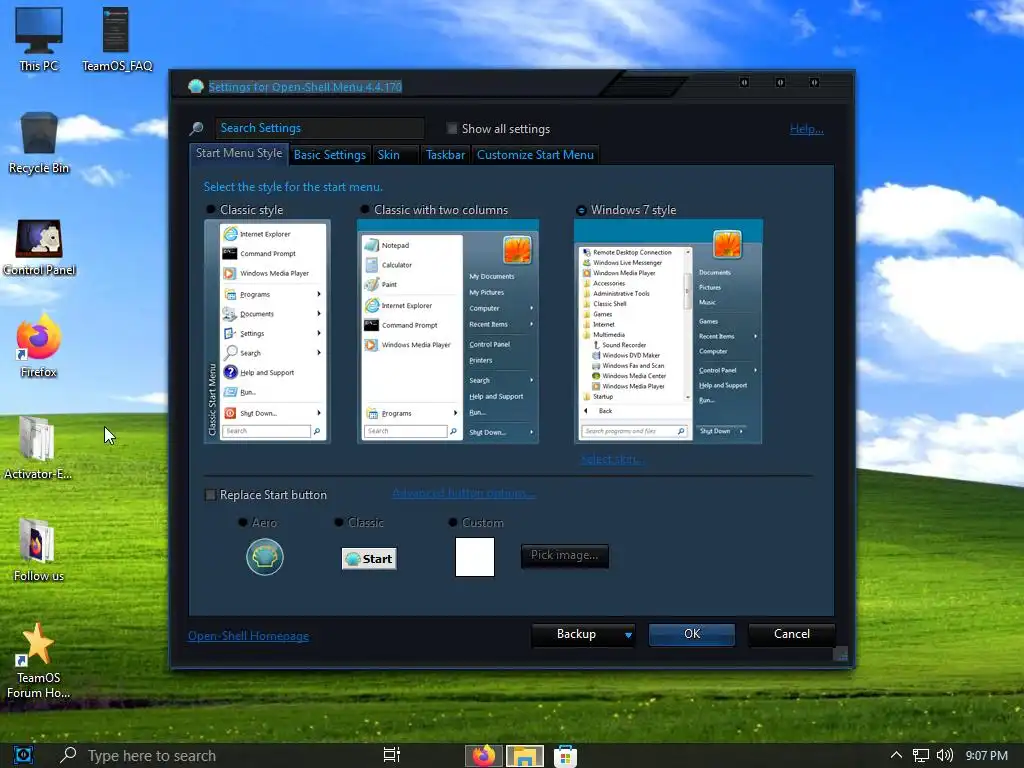Screen dimensions: 1024x768
Task: Click the 9:07 PM taskbar clock
Action: 986,756
